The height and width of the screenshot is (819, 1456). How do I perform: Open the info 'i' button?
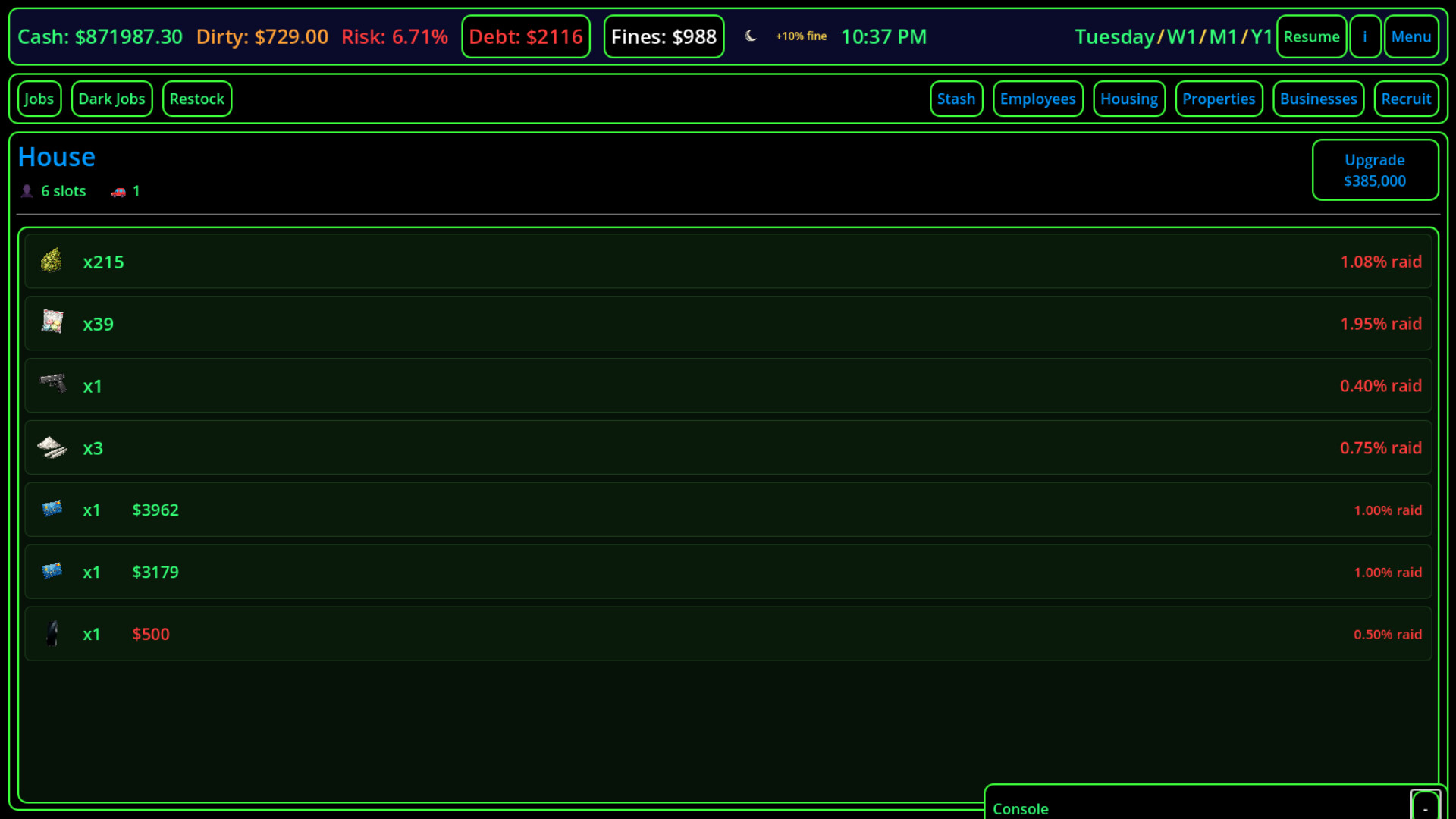1365,36
